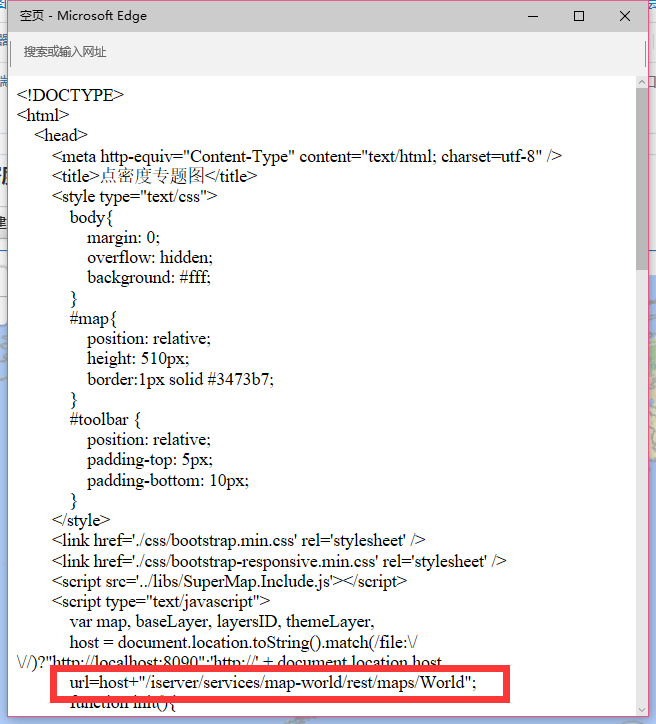
Task: Click the closing </style> tag line
Action: pyautogui.click(x=81, y=520)
